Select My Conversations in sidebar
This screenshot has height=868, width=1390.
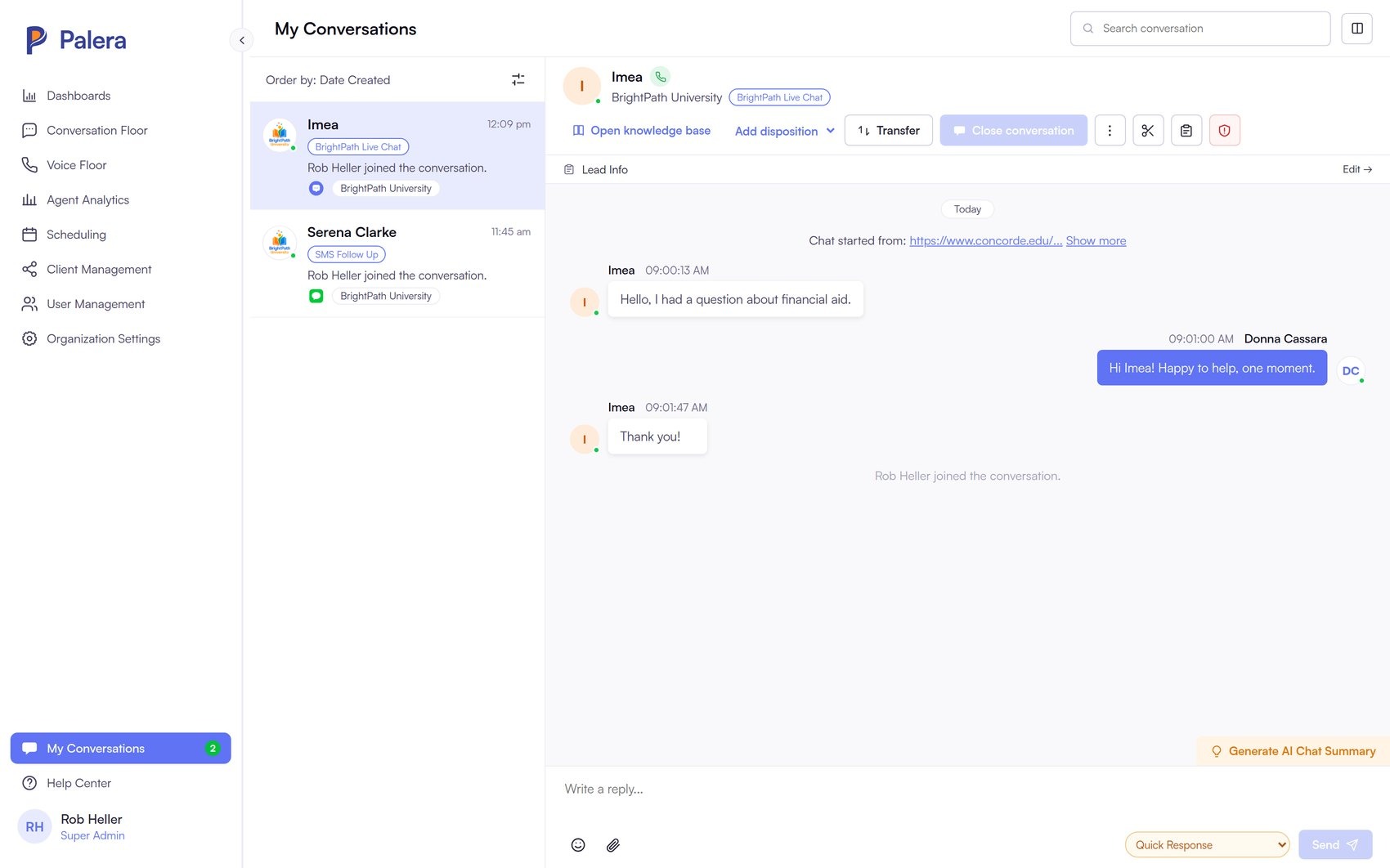(x=120, y=748)
